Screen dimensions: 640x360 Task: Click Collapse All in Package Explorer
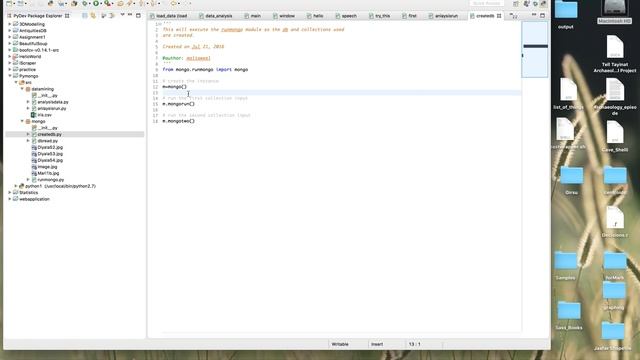pos(85,16)
